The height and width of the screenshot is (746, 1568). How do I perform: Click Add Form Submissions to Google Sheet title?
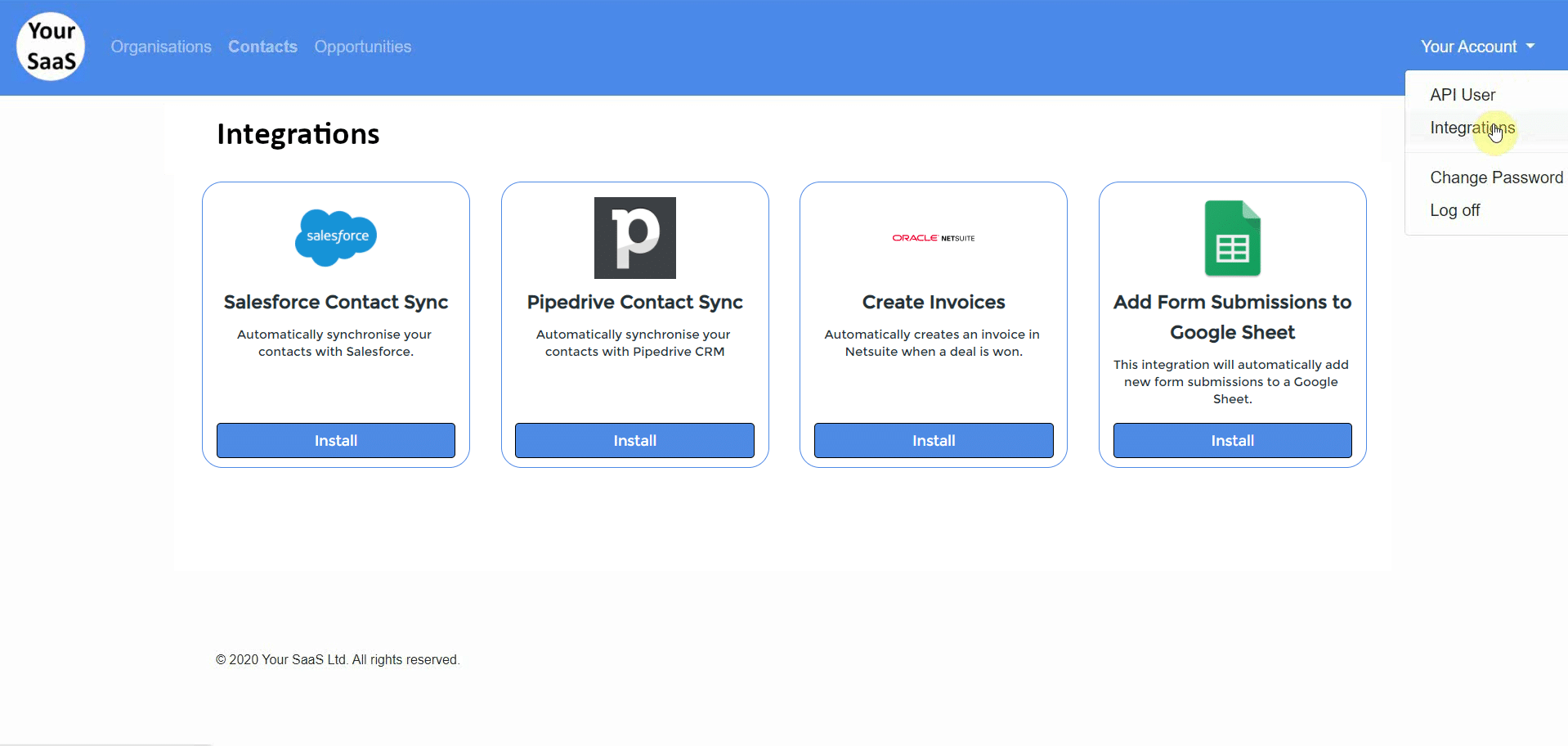click(x=1233, y=317)
